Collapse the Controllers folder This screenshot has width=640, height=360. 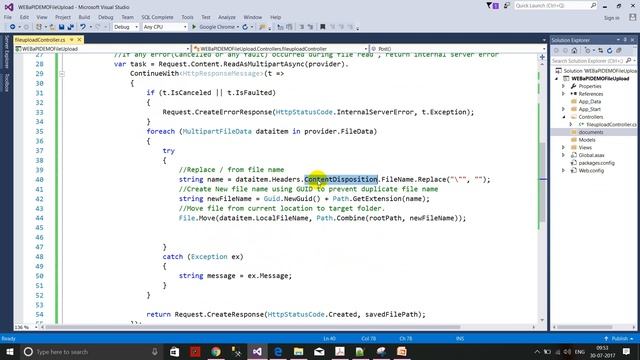click(x=564, y=117)
